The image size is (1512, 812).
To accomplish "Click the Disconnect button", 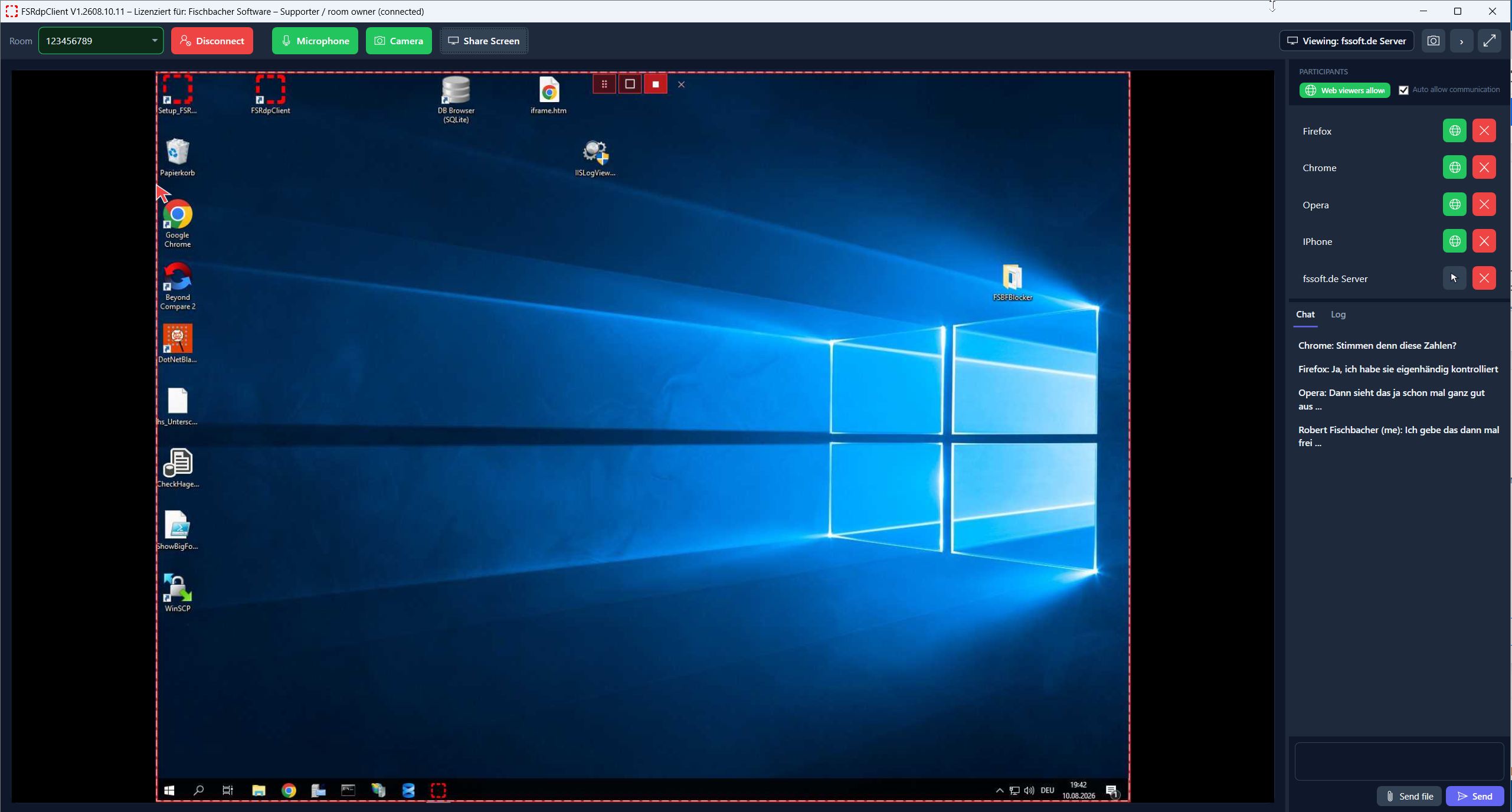I will pyautogui.click(x=212, y=41).
